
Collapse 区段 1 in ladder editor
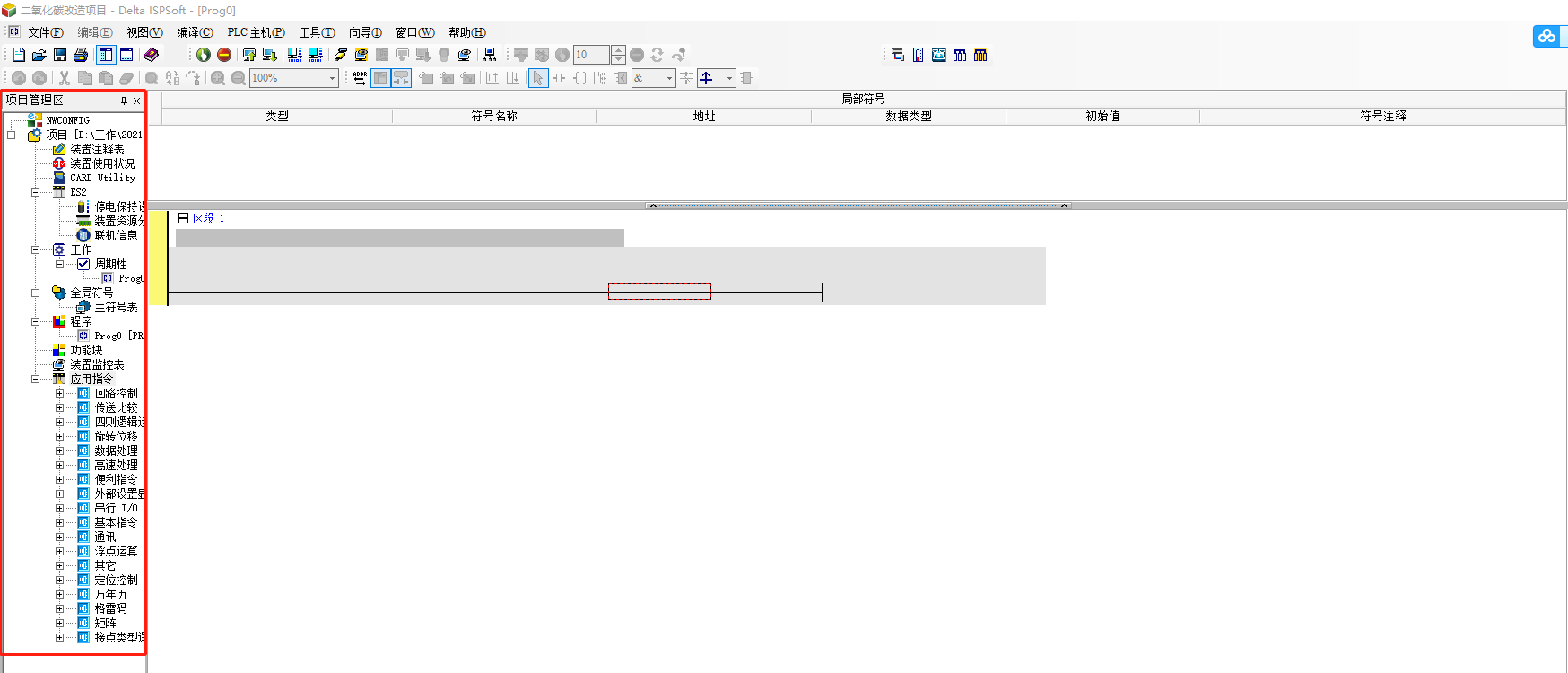(183, 218)
